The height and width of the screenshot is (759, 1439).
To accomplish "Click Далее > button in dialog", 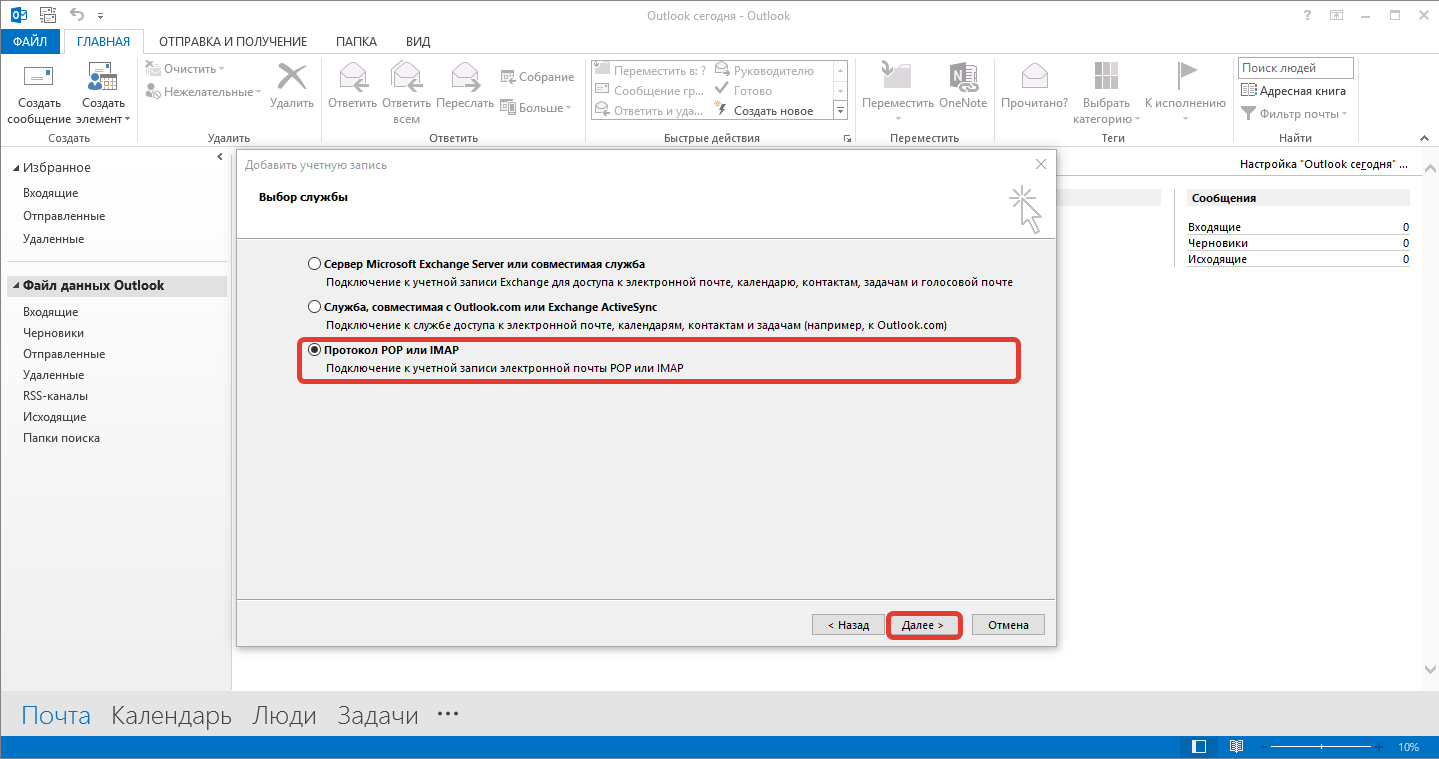I will click(923, 625).
